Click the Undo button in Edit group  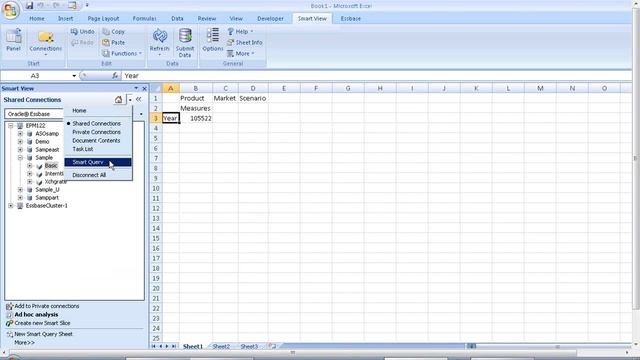82,31
